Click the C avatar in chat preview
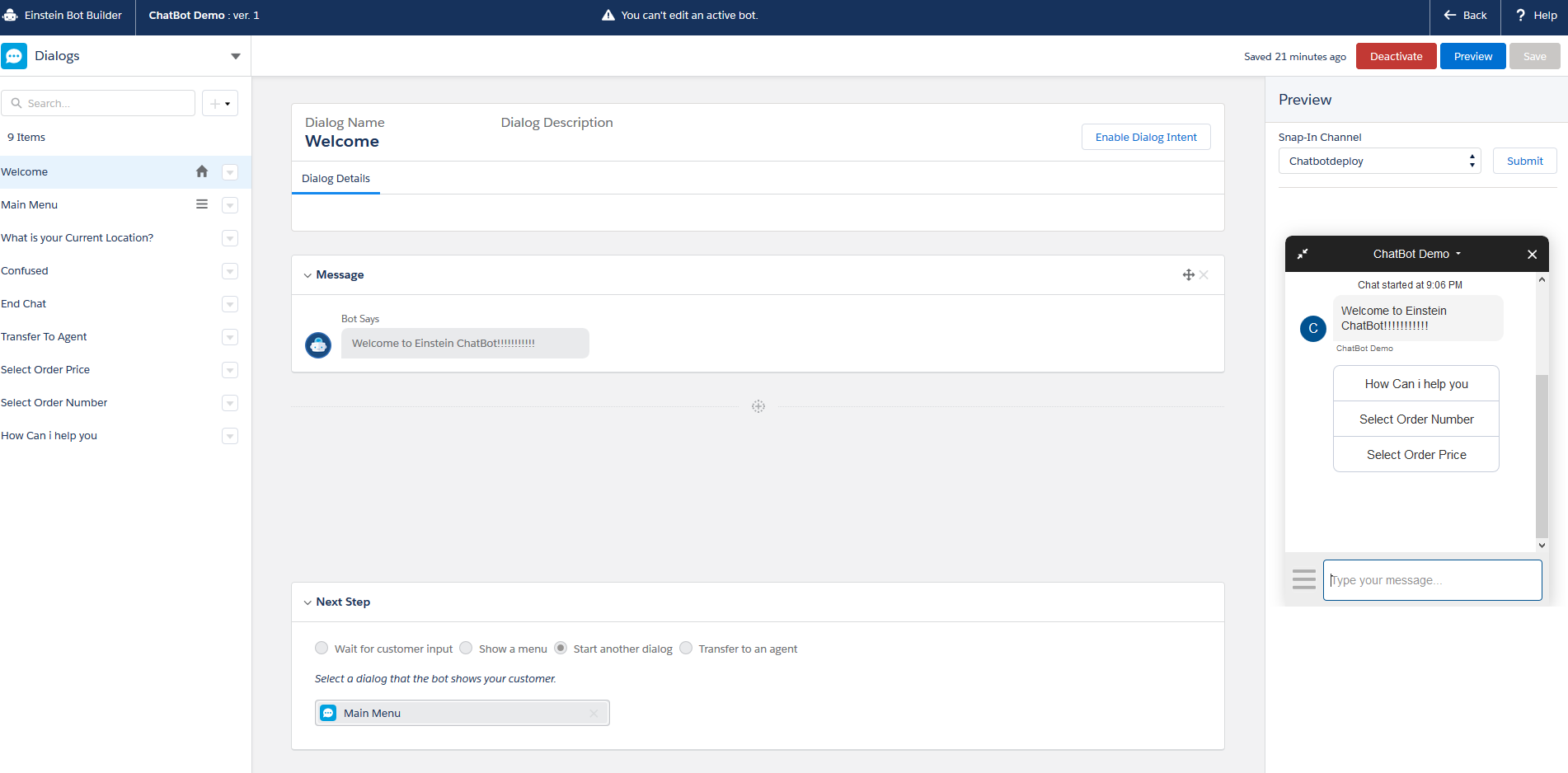The width and height of the screenshot is (1568, 773). [x=1313, y=328]
